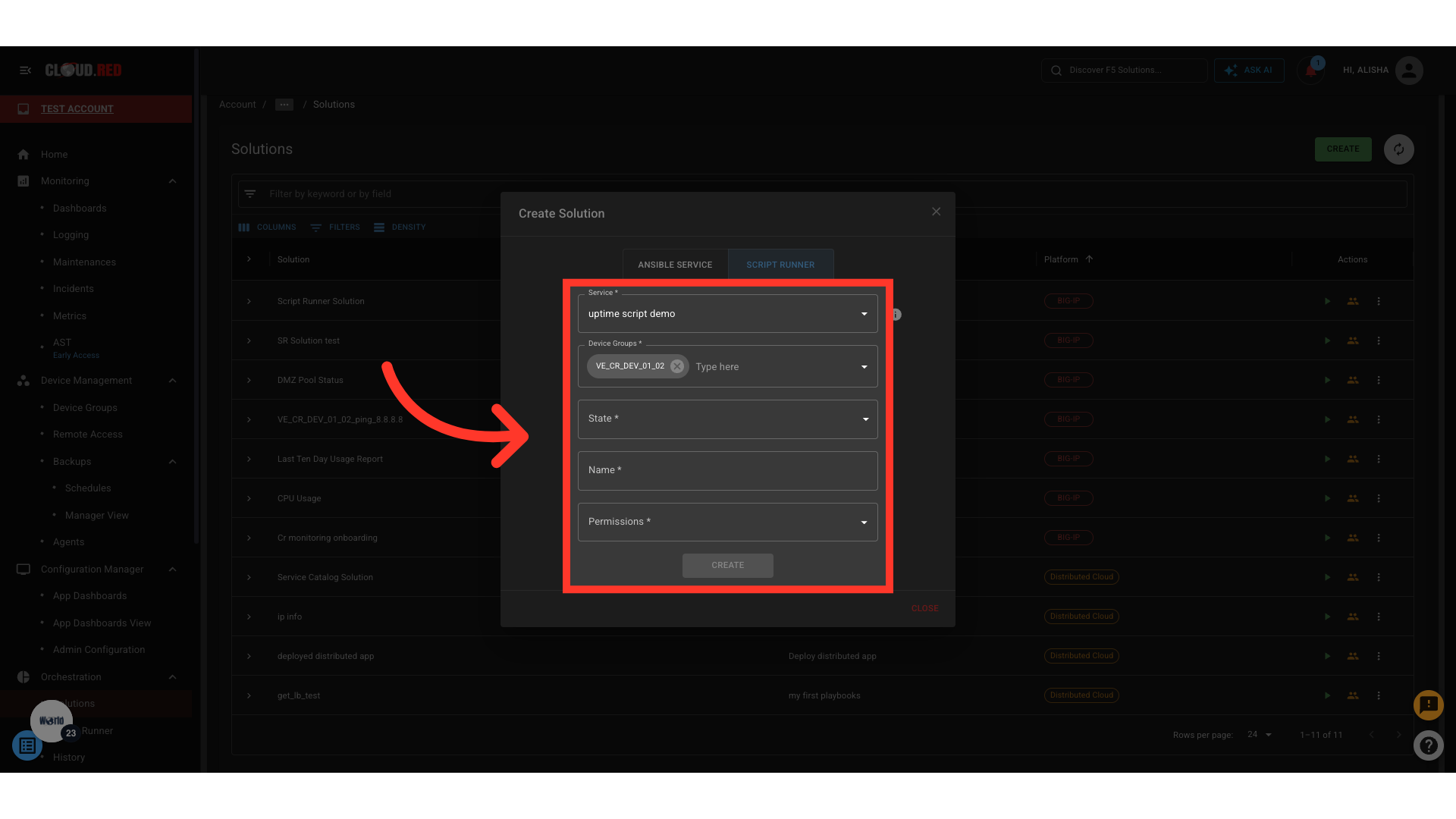Image resolution: width=1456 pixels, height=819 pixels.
Task: Click the user avatar icon
Action: 1409,71
